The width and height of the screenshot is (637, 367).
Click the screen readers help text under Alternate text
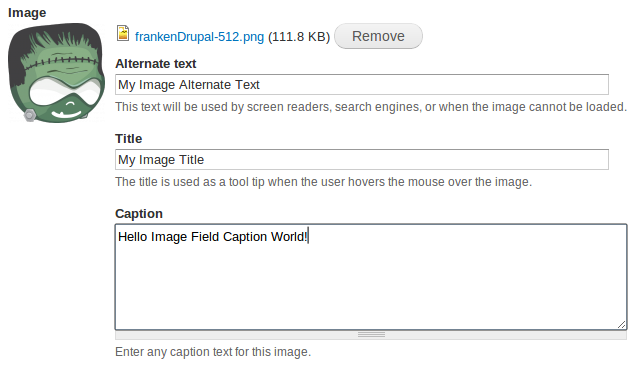[371, 107]
